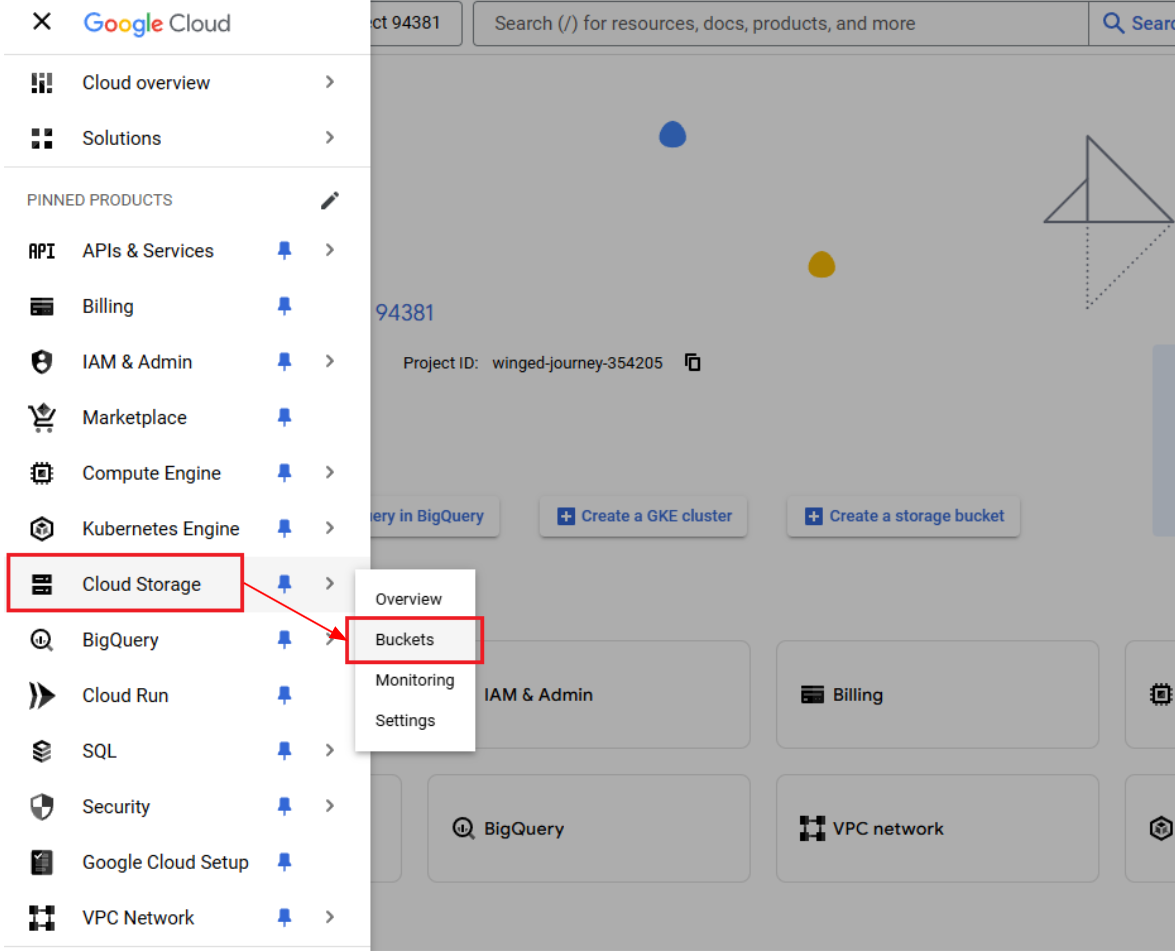Image resolution: width=1175 pixels, height=951 pixels.
Task: Click project ID text winged-journey-354205
Action: pos(577,363)
